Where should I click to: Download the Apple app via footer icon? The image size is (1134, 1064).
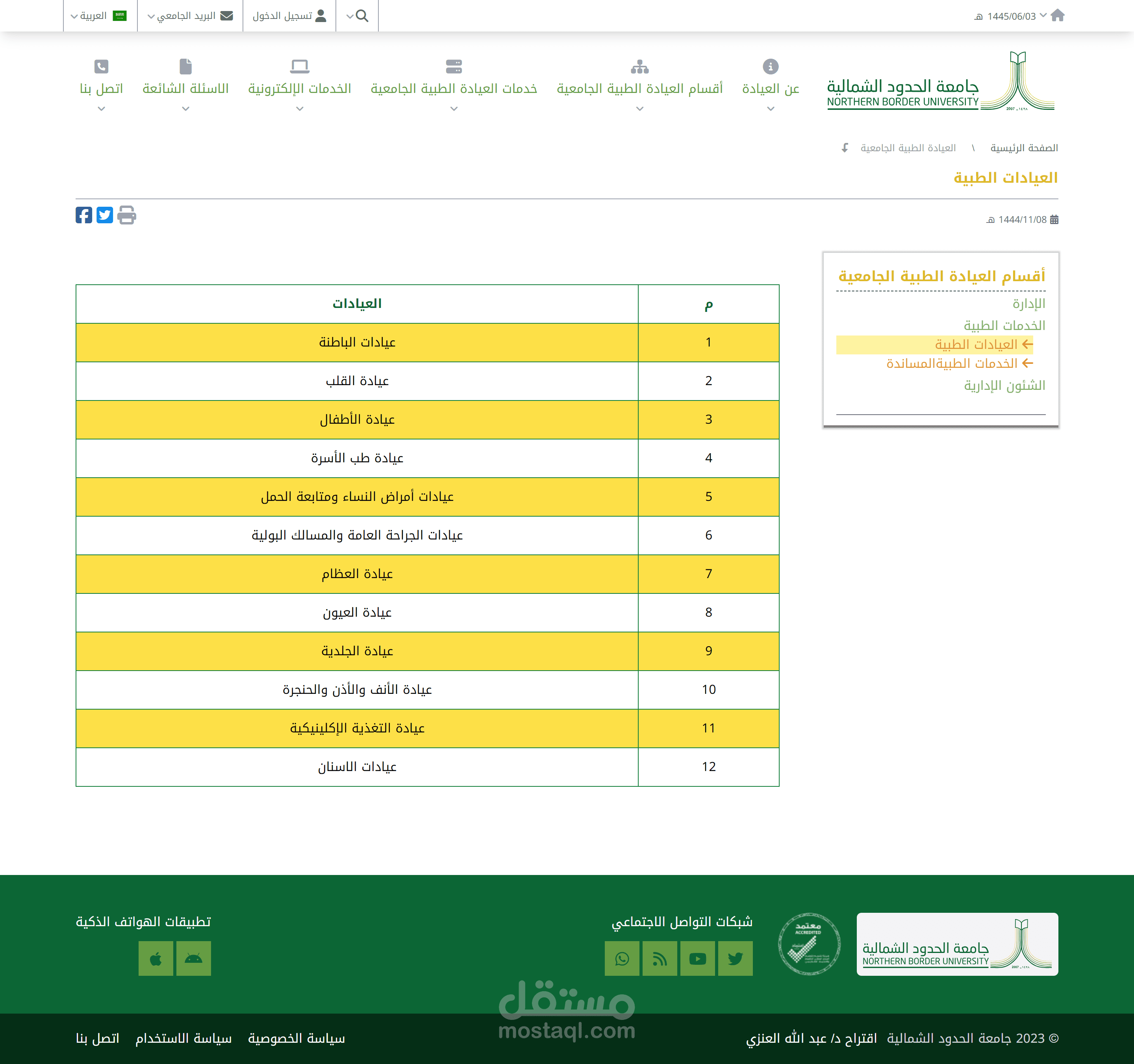coord(156,958)
